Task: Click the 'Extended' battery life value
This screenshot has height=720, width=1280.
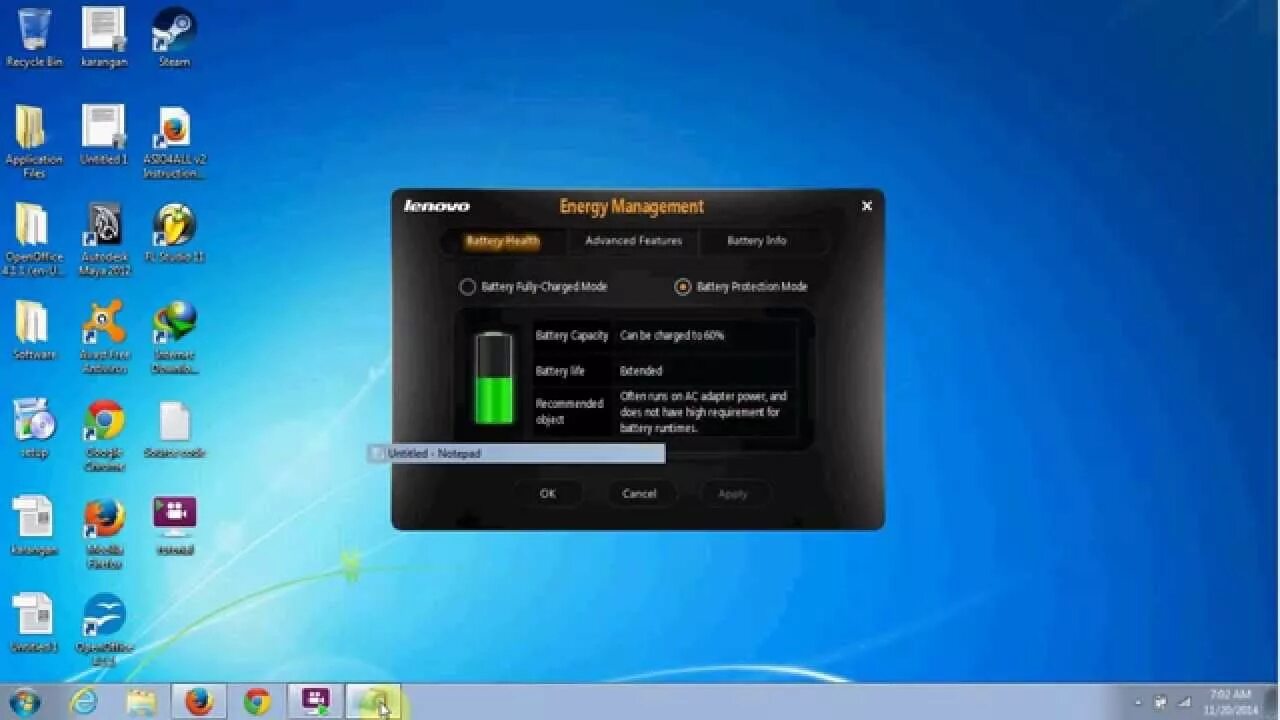Action: (641, 371)
